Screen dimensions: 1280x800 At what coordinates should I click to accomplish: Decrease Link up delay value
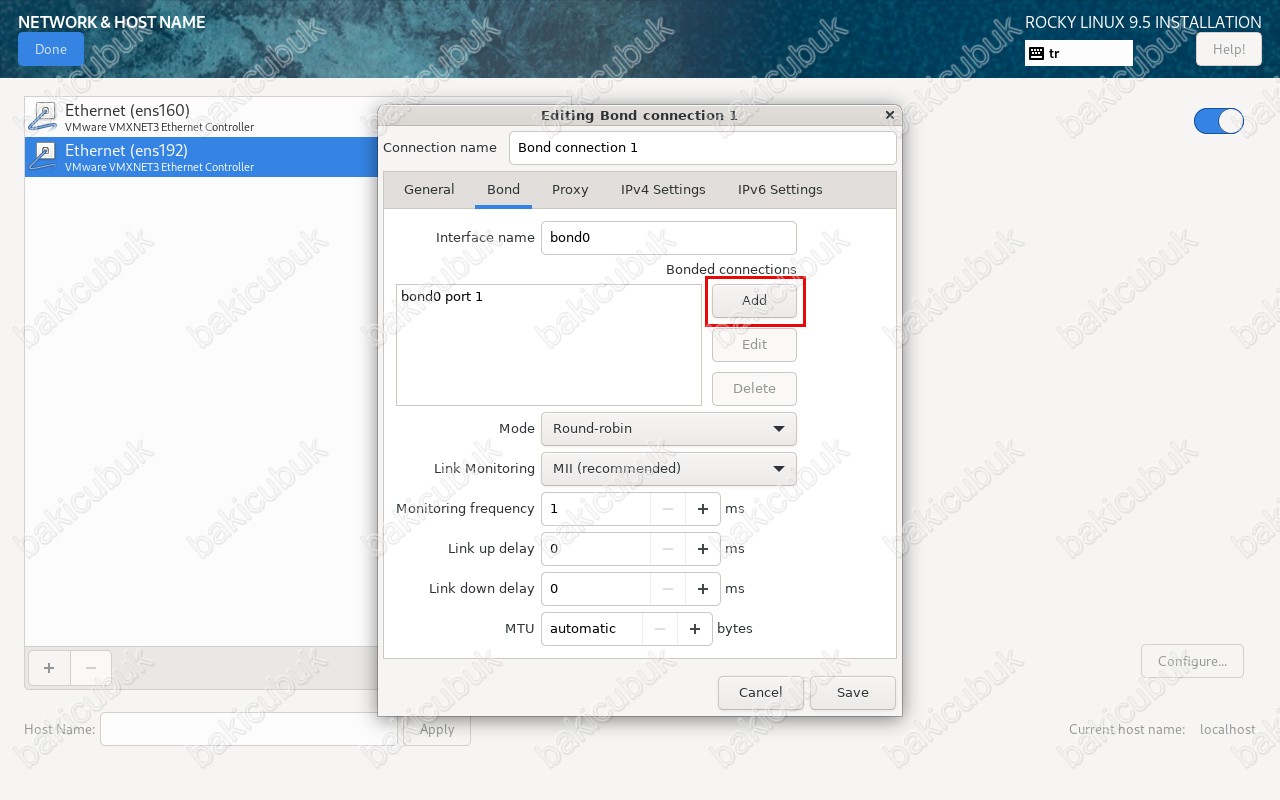point(667,549)
